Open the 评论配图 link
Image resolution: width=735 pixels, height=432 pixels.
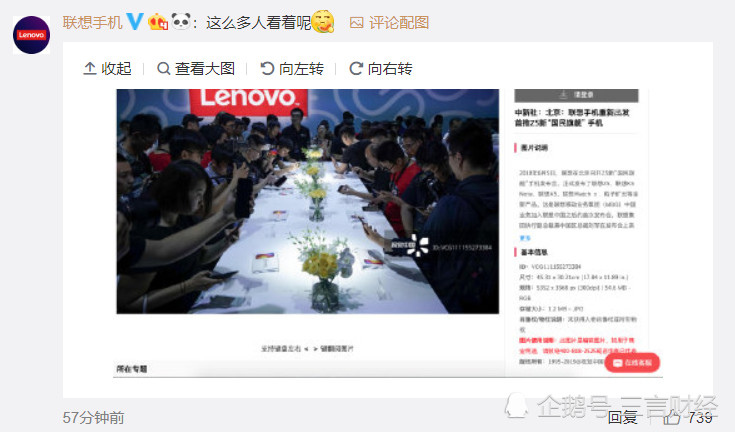click(x=399, y=22)
